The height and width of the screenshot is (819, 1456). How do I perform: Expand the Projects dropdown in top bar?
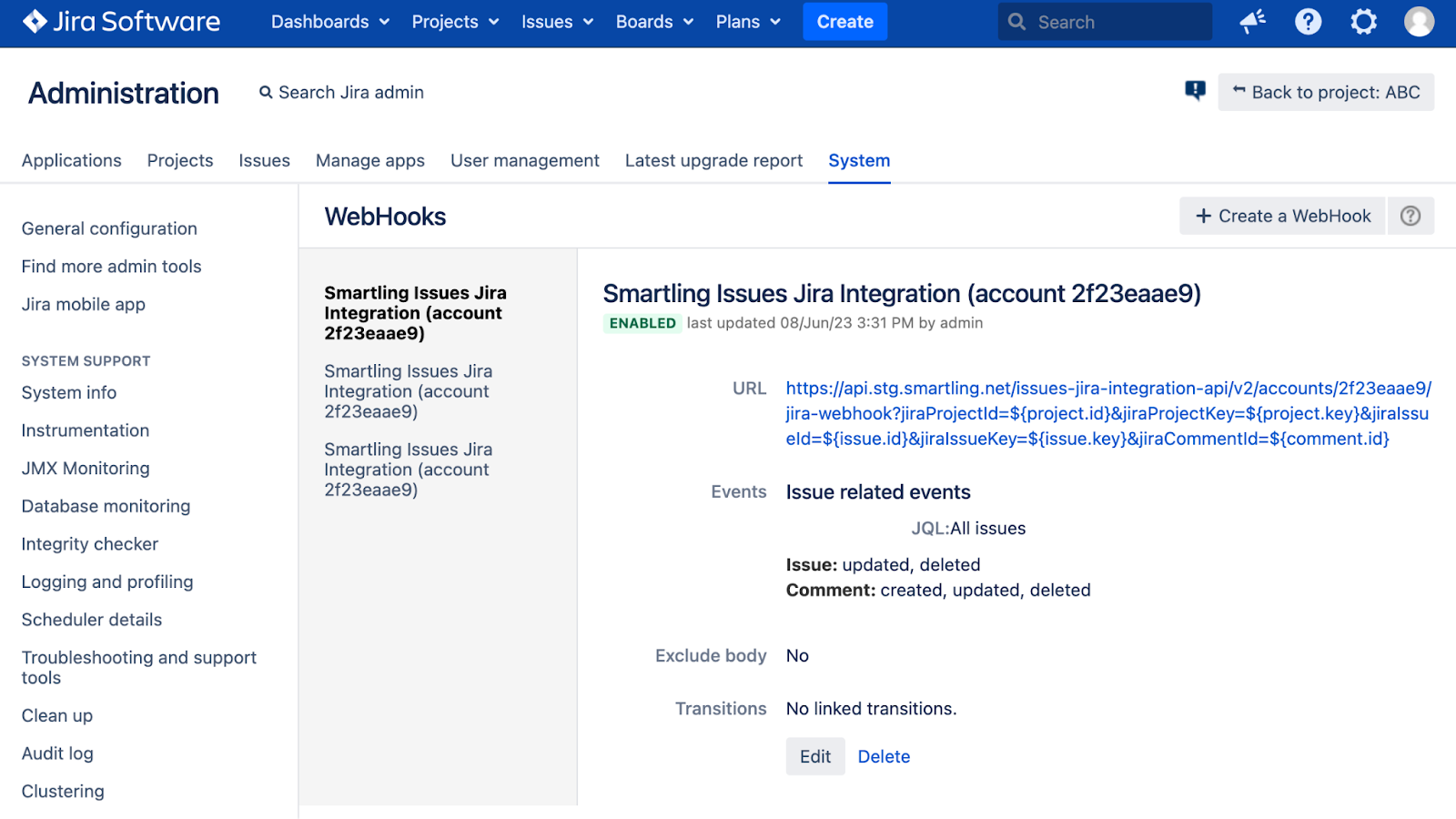[x=455, y=22]
